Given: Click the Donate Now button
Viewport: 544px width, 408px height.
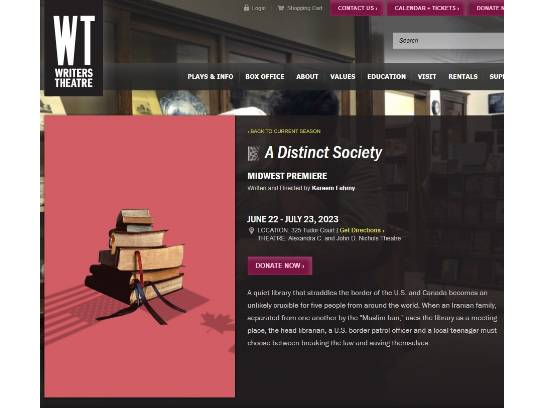Looking at the screenshot, I should point(280,266).
